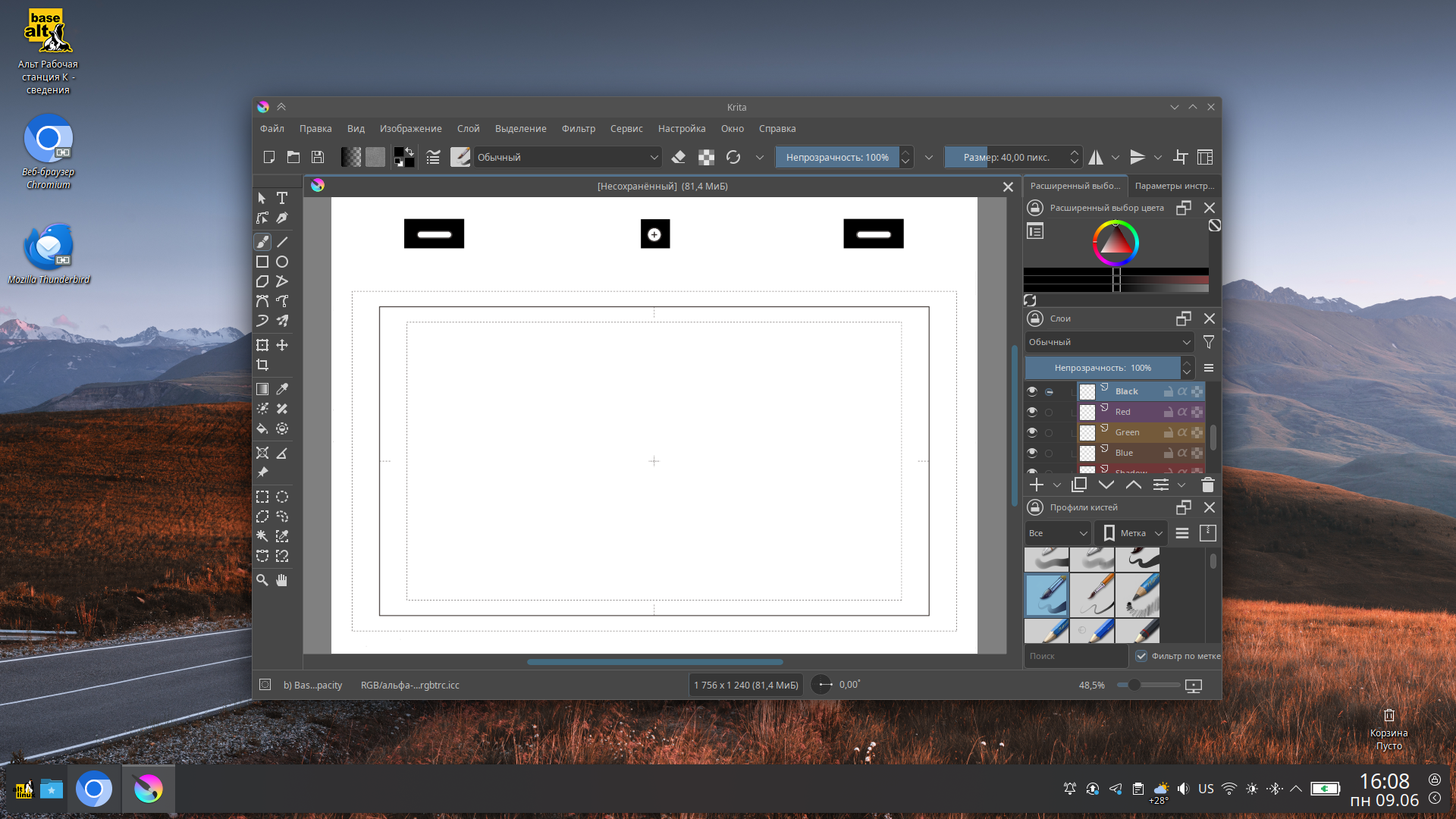Expand the arrow after reload brush preset
Viewport: 1456px width, 819px height.
coord(759,157)
